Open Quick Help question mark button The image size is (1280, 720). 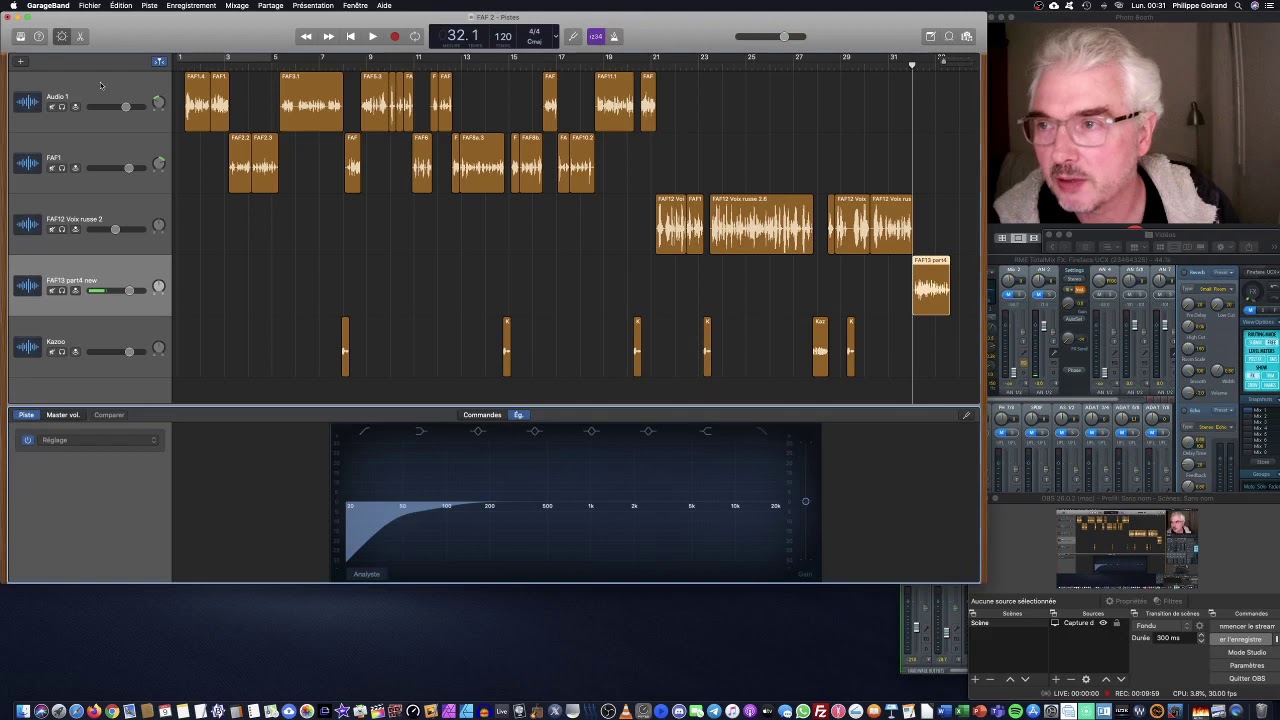[39, 36]
